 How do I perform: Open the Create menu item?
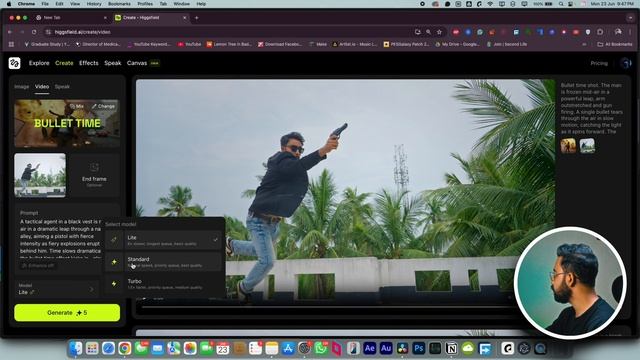click(64, 63)
